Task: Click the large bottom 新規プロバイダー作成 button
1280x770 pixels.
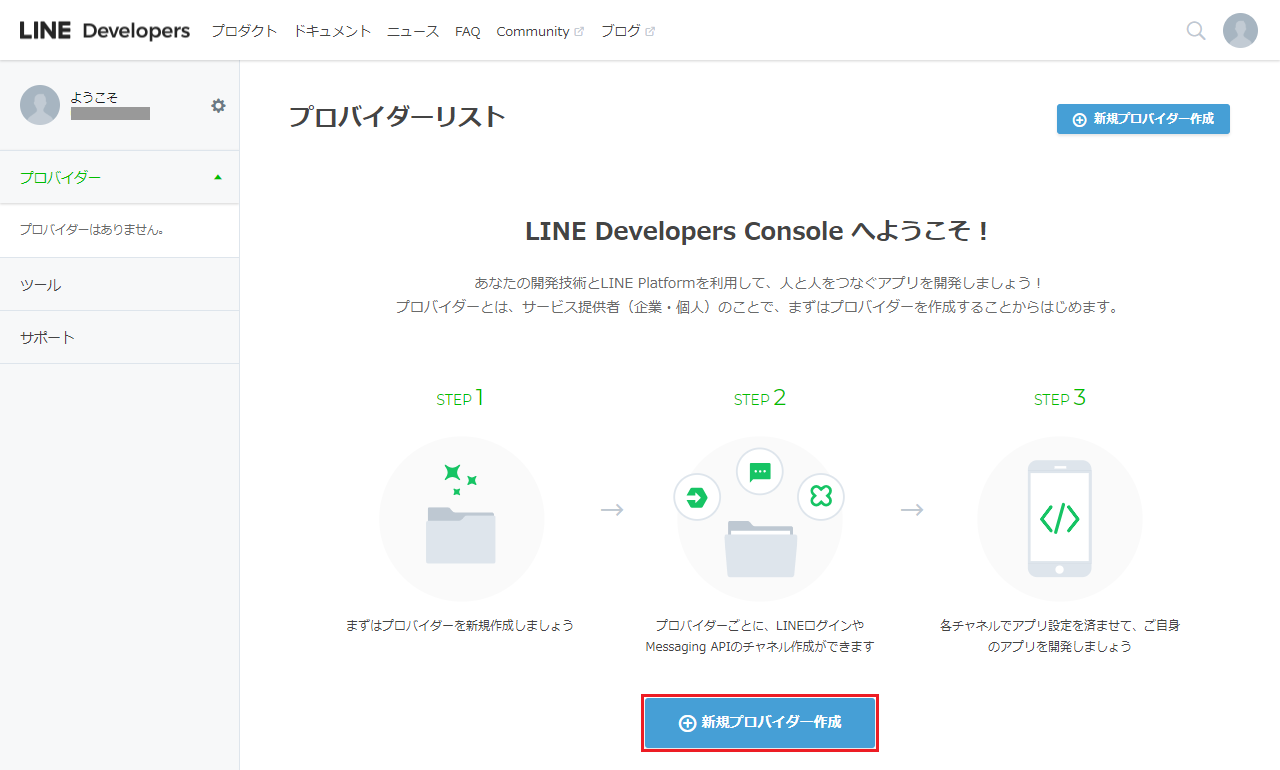Action: [x=760, y=722]
